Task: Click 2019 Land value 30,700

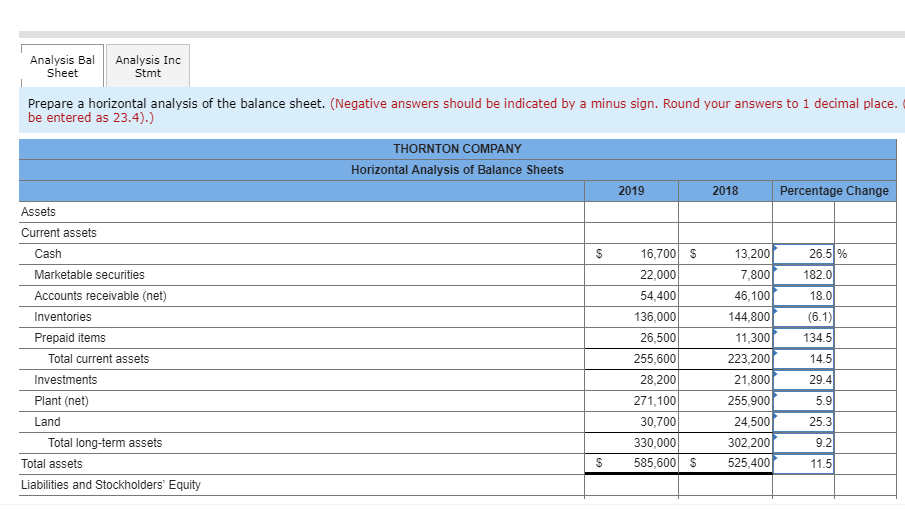Action: (x=658, y=422)
